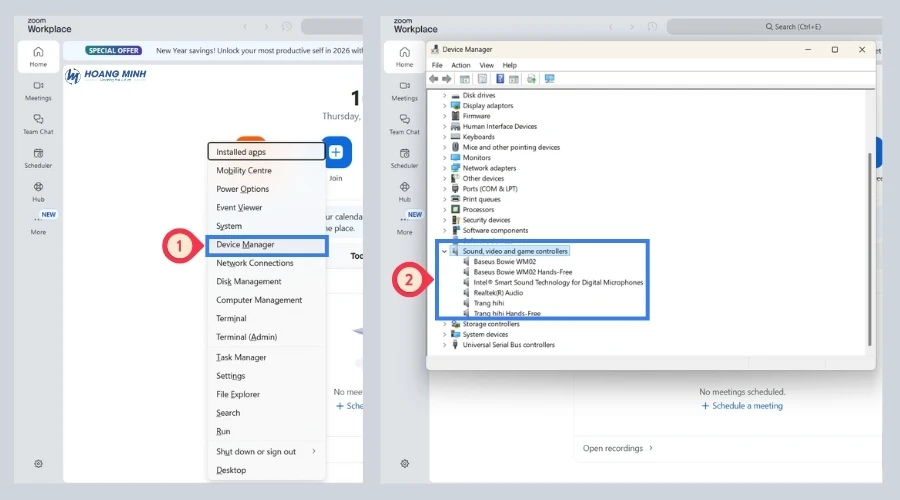Click Search (Ctrl+E) box in Zoom
900x500 pixels.
(x=775, y=26)
